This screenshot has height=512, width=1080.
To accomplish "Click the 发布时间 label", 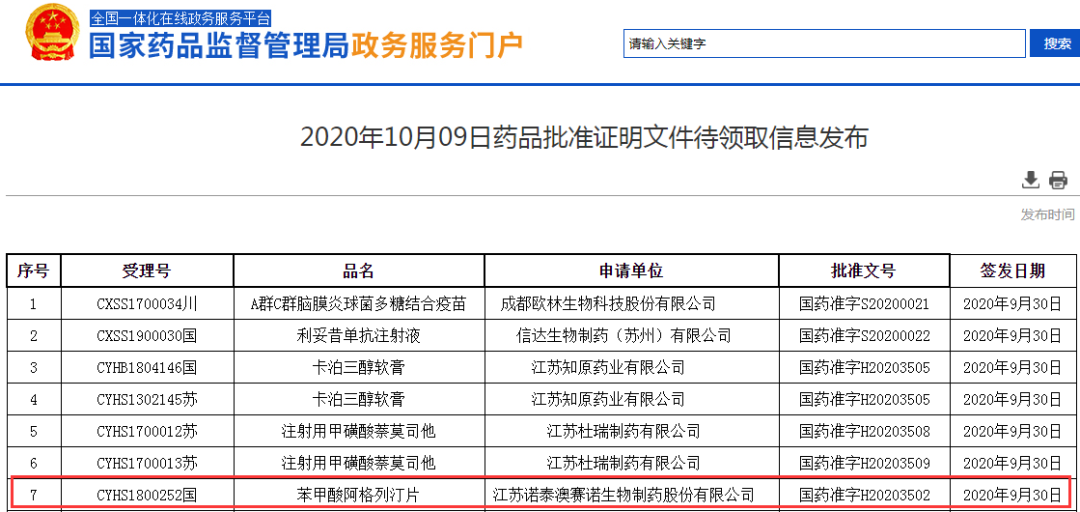I will (x=1048, y=215).
